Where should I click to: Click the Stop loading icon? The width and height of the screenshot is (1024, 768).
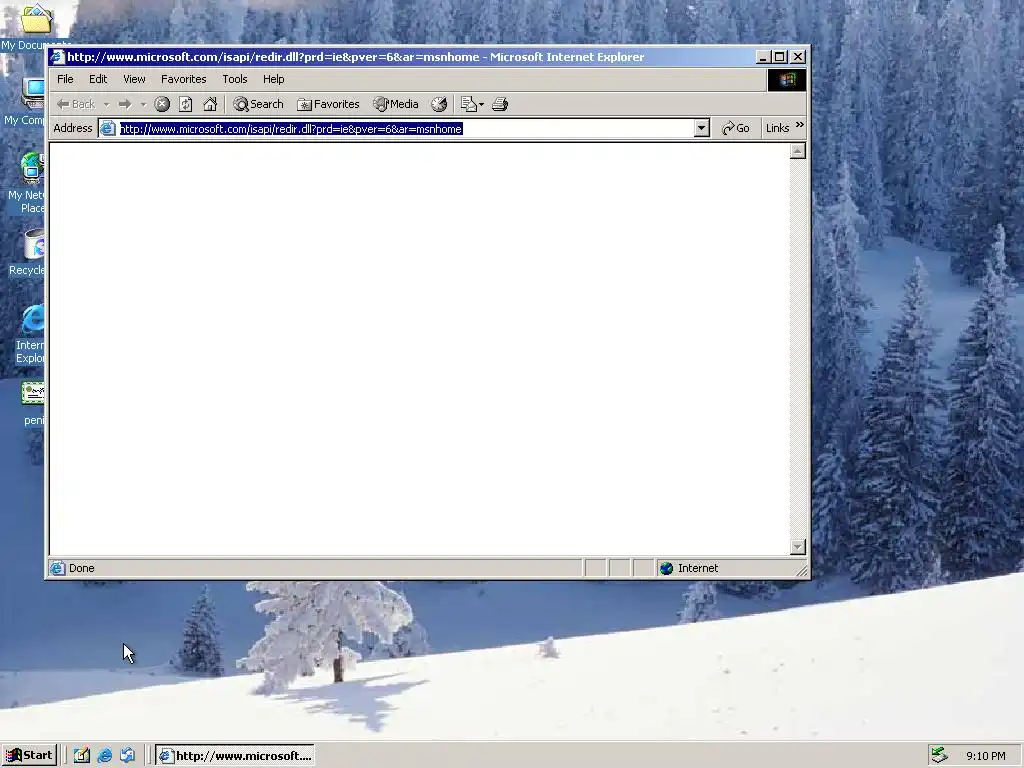(x=162, y=104)
